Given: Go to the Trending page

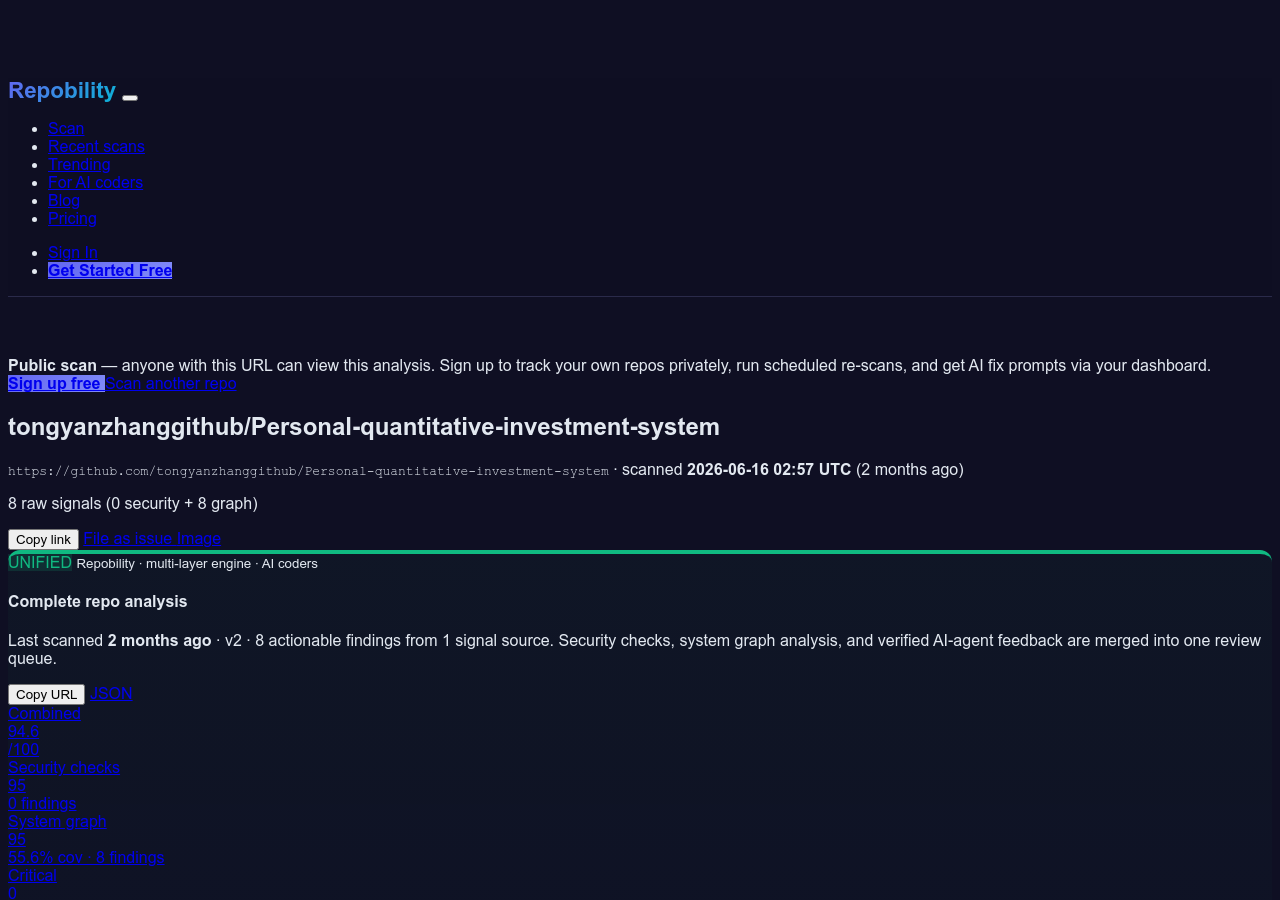Looking at the screenshot, I should pos(79,164).
